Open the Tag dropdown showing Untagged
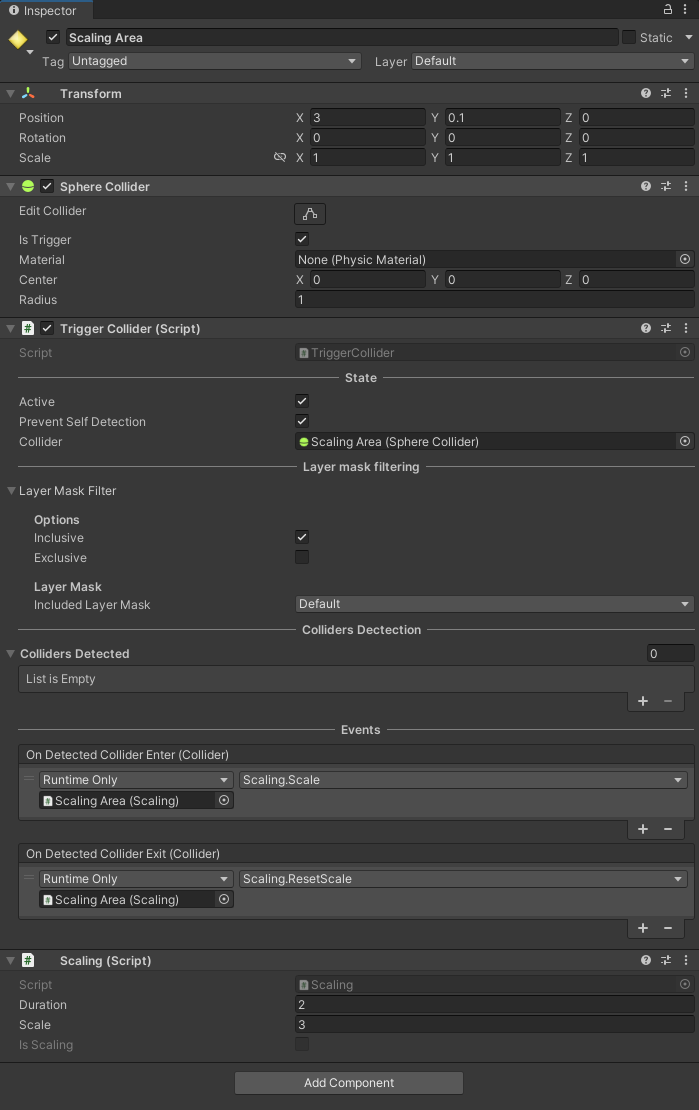 point(213,61)
